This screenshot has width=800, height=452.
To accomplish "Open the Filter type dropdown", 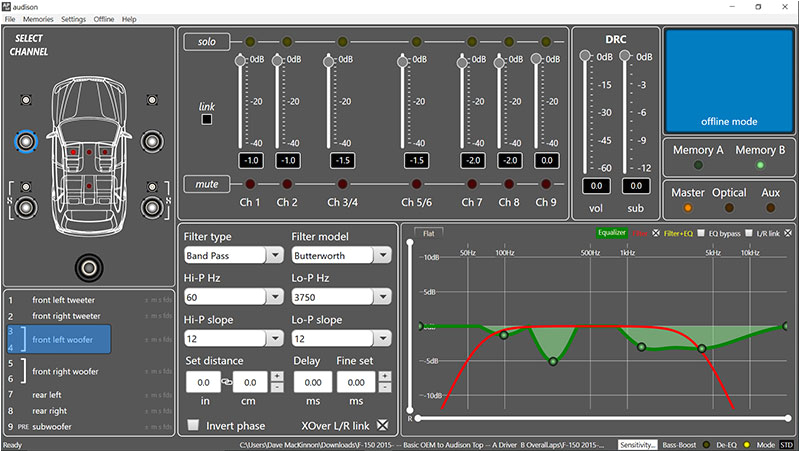I will click(x=232, y=256).
